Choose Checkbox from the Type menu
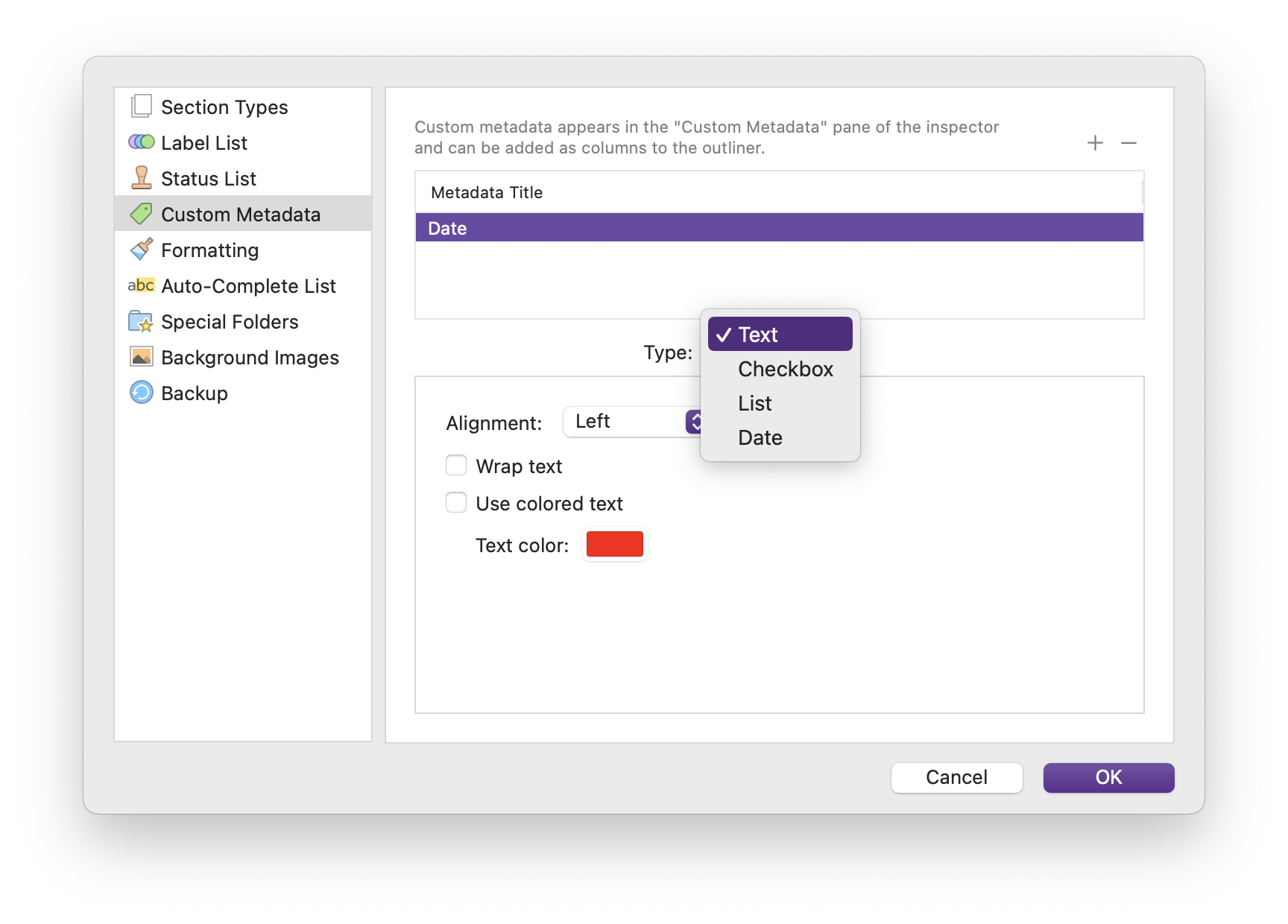The width and height of the screenshot is (1288, 924). [785, 370]
